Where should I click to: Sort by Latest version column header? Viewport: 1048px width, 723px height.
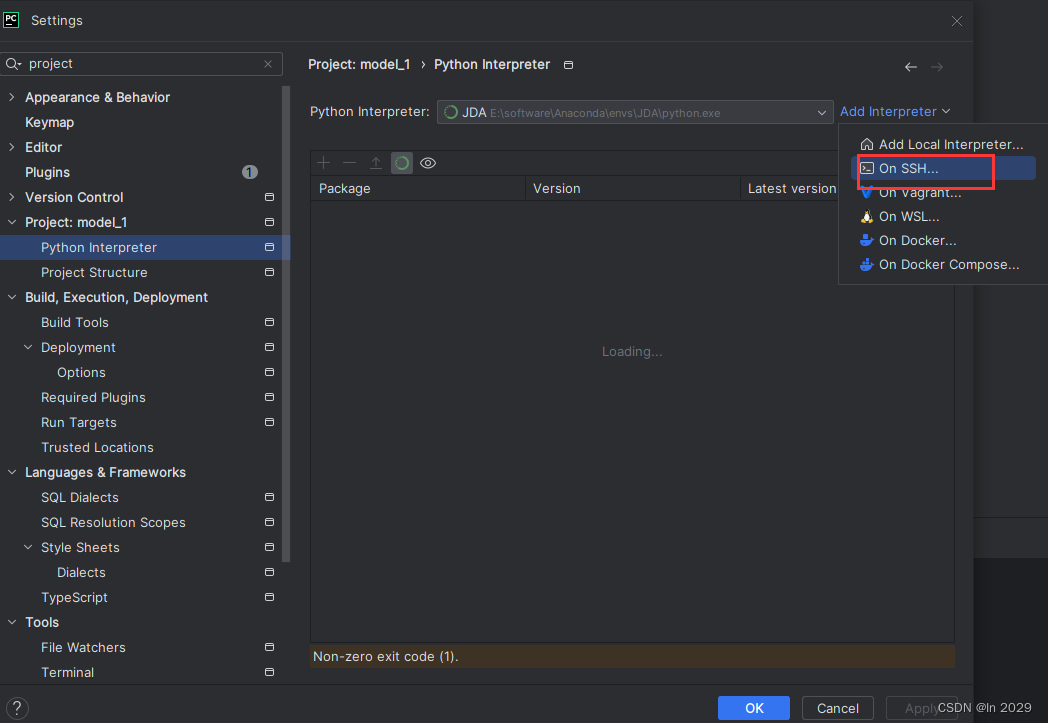click(791, 188)
